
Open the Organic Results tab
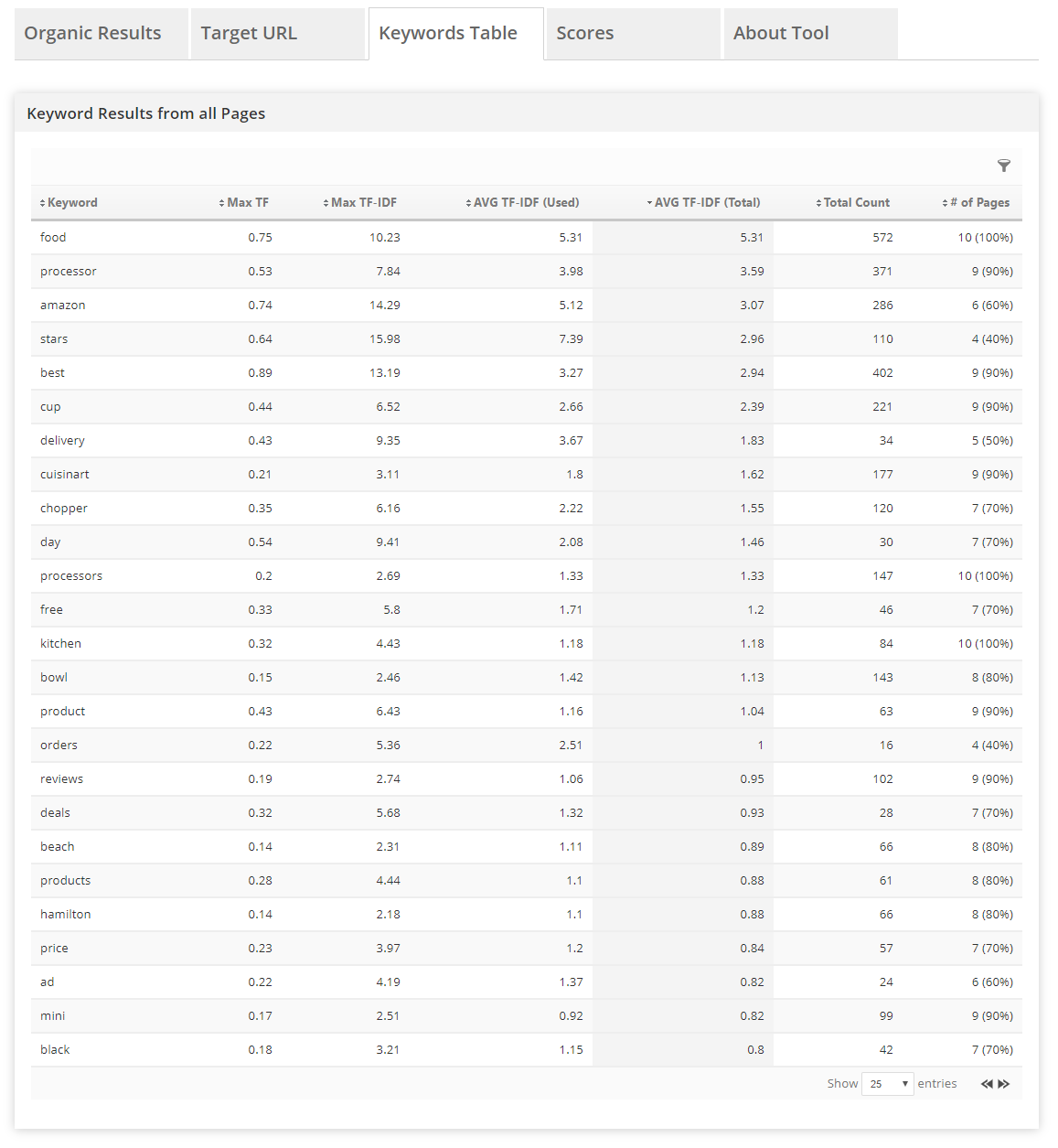[x=92, y=34]
